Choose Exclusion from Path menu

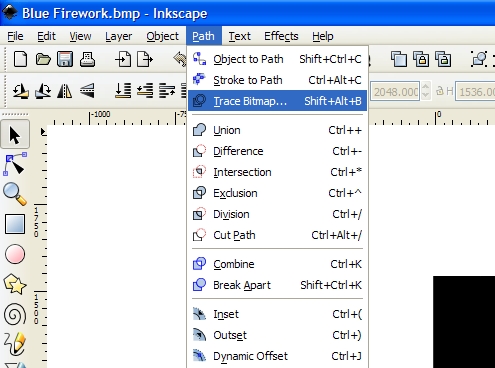click(x=277, y=193)
